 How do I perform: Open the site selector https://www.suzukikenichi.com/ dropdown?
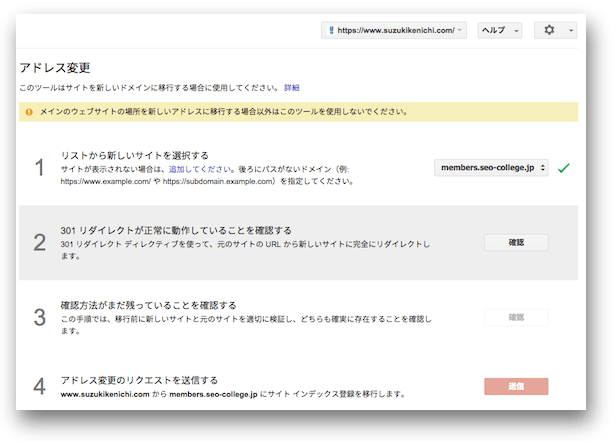pyautogui.click(x=394, y=30)
